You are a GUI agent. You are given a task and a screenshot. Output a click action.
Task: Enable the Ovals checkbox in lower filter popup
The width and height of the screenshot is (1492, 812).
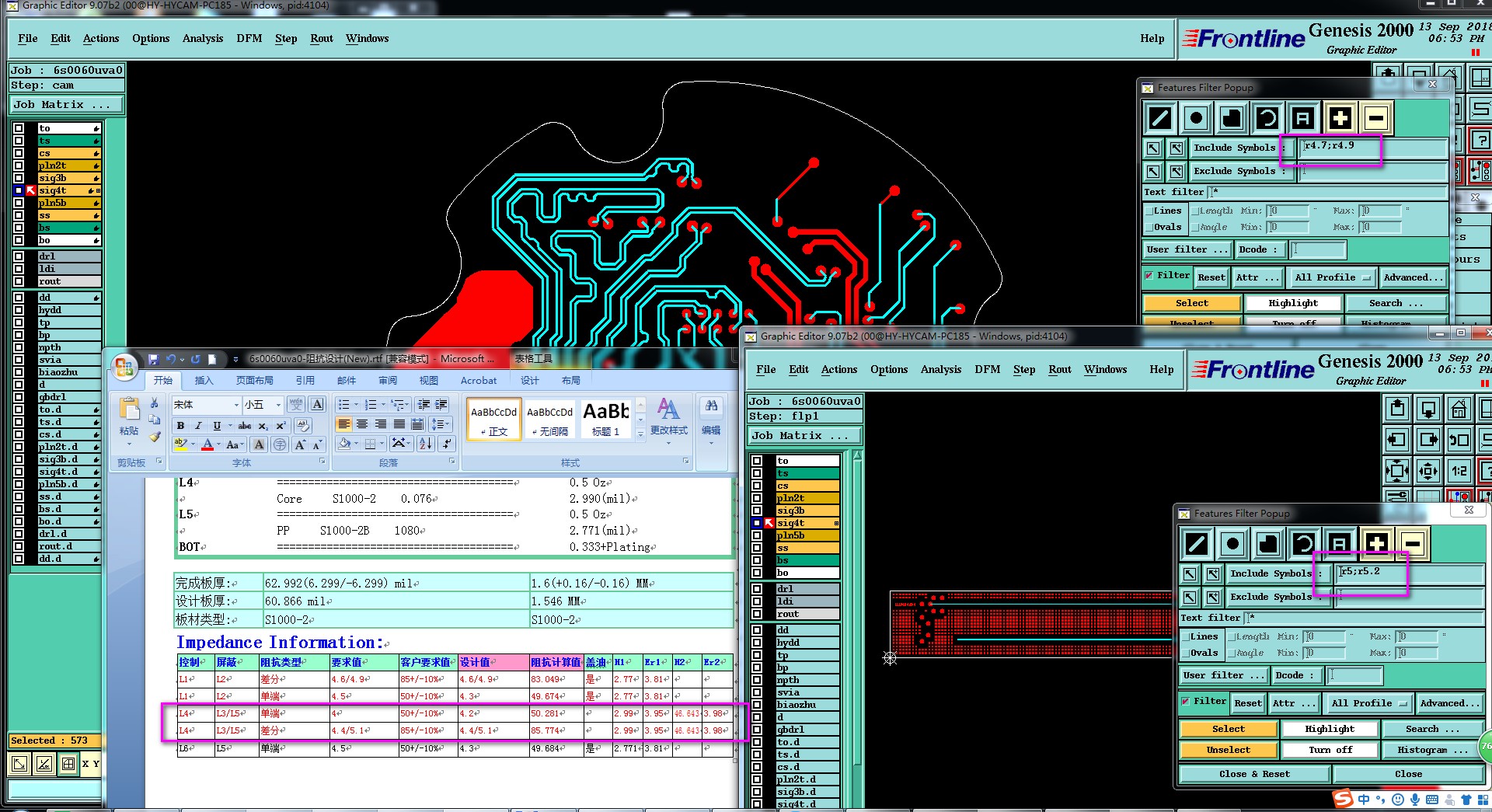pos(1186,653)
